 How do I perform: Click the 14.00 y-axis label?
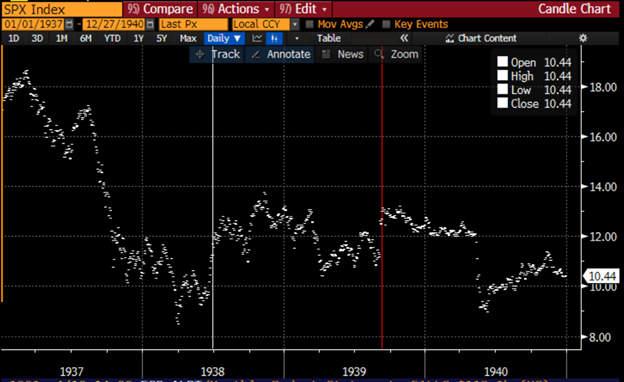click(x=603, y=187)
